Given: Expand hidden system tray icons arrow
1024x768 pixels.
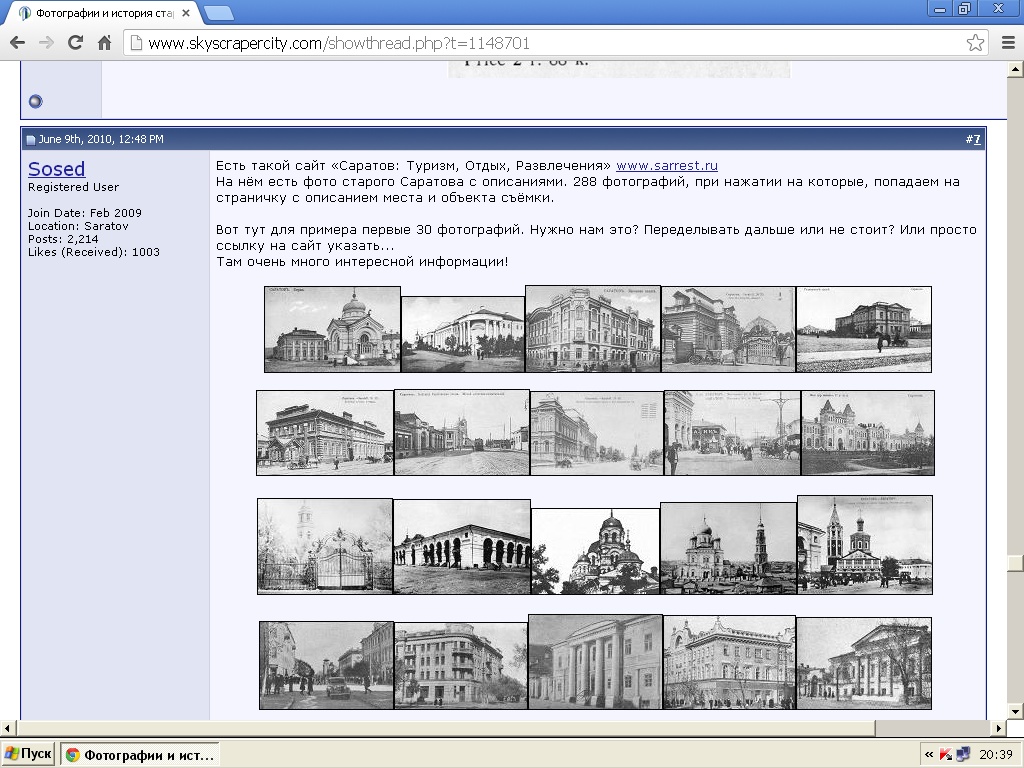Looking at the screenshot, I should coord(930,754).
